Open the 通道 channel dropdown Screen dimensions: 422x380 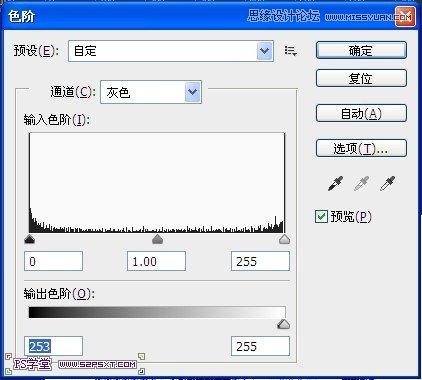(x=151, y=92)
